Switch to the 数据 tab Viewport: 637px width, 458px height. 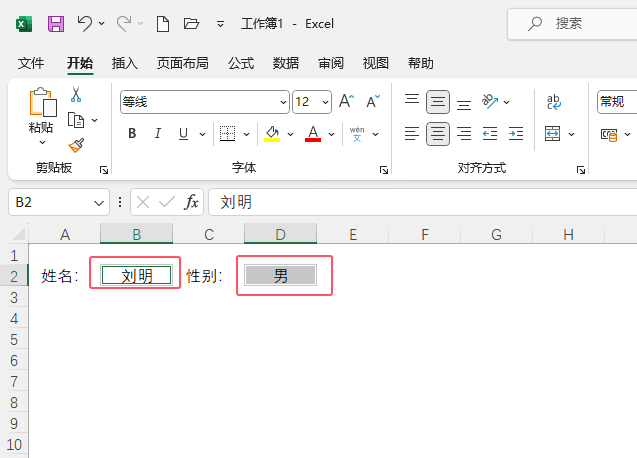(286, 63)
